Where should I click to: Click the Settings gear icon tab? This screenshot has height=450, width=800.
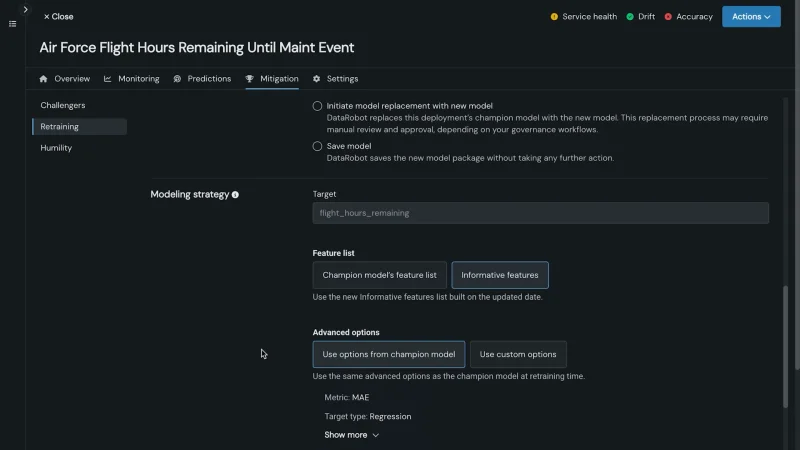[x=317, y=79]
